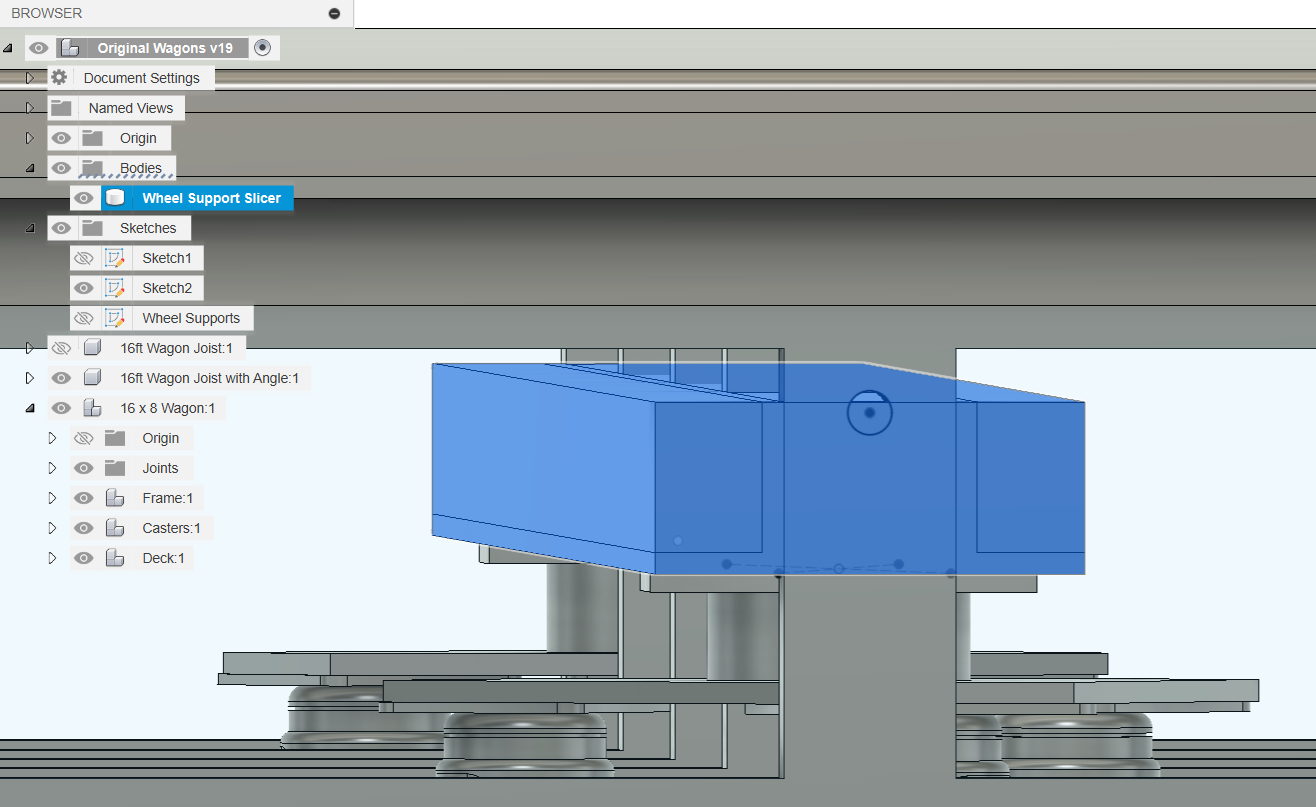Click the design icon beside Original Wagons v19

pyautogui.click(x=69, y=47)
